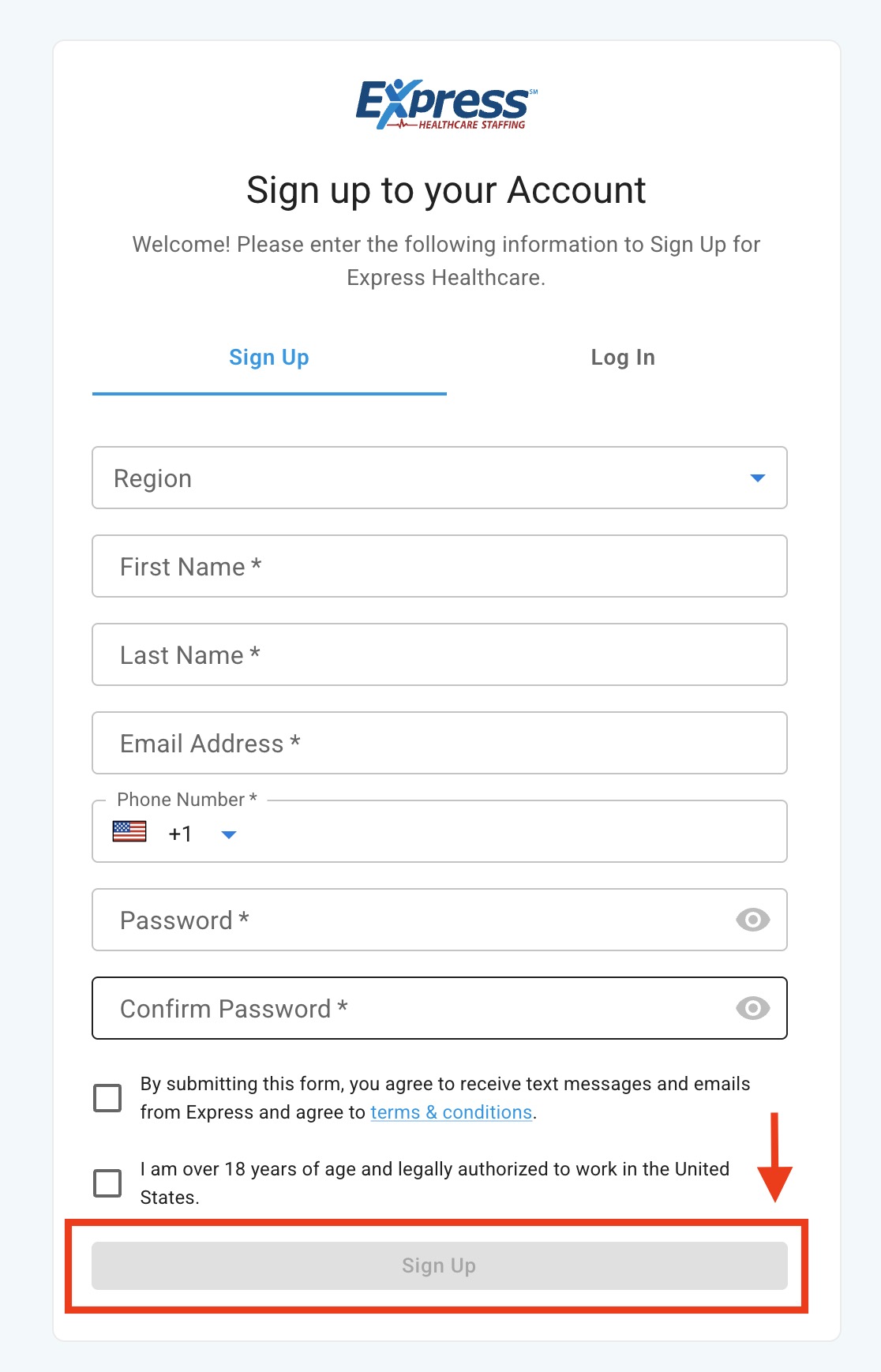Open the terms & conditions link
The image size is (881, 1372).
[x=451, y=1112]
